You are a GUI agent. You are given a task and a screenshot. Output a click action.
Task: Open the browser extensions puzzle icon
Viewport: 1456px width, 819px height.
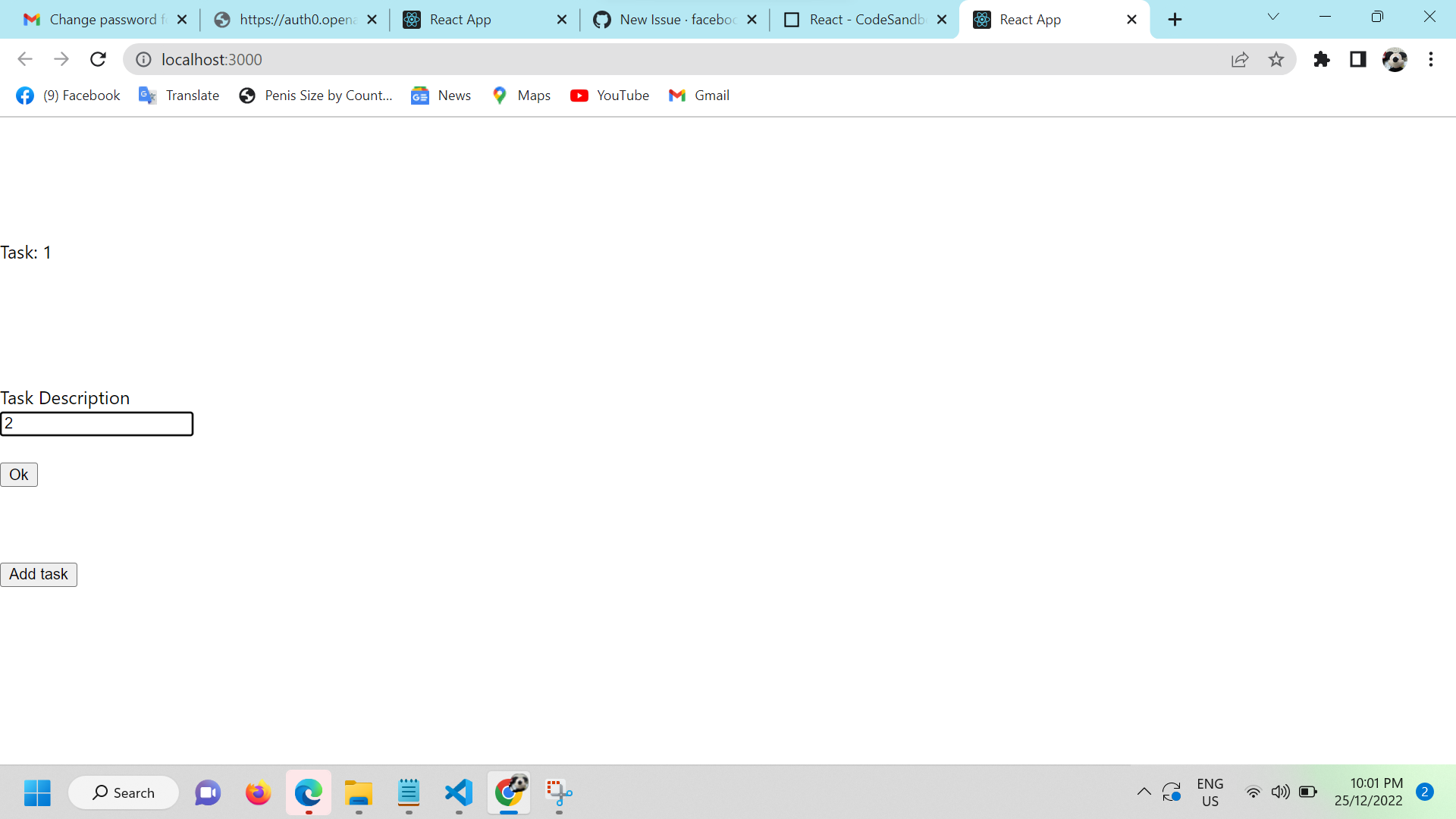pyautogui.click(x=1322, y=59)
